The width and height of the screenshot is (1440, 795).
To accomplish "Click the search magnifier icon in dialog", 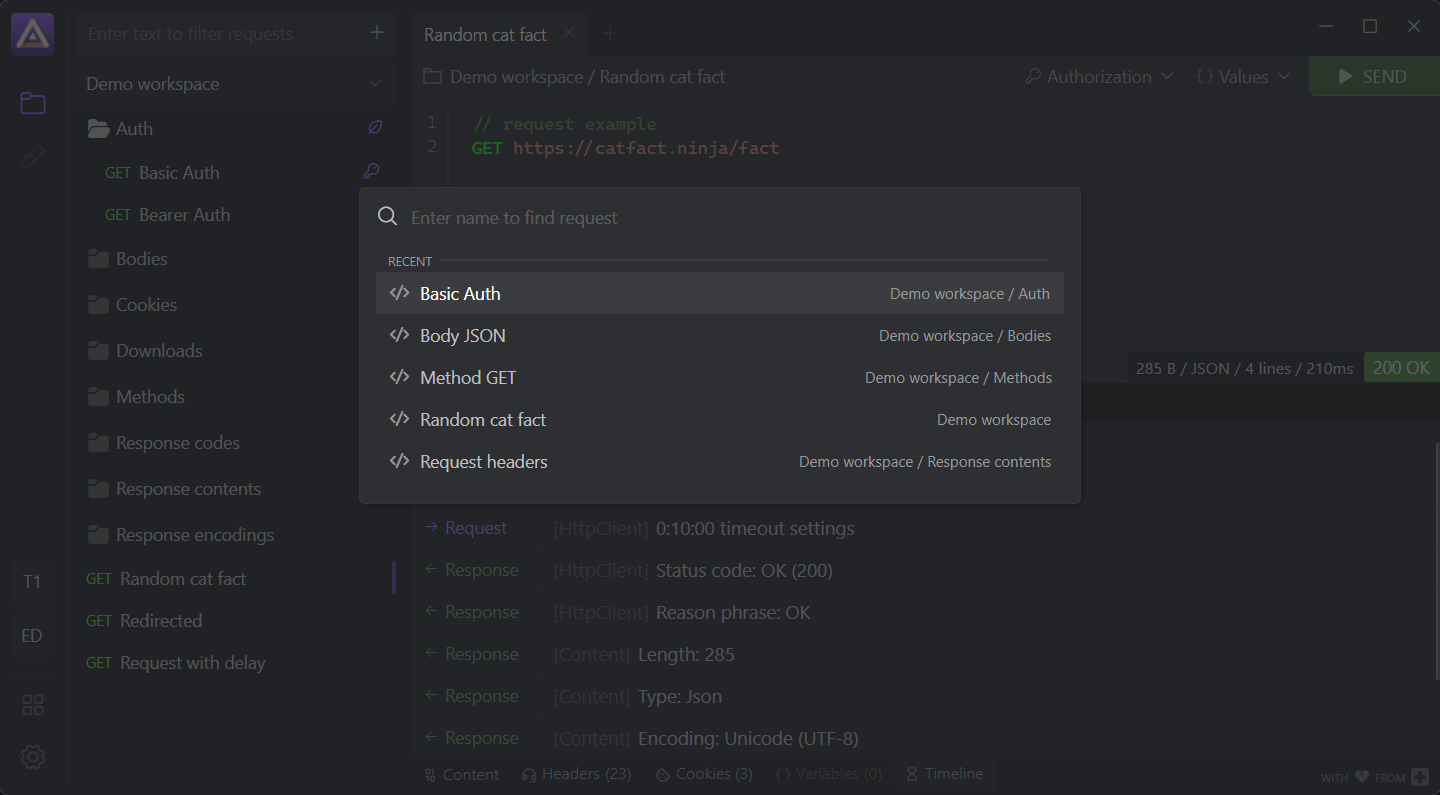I will (x=387, y=217).
